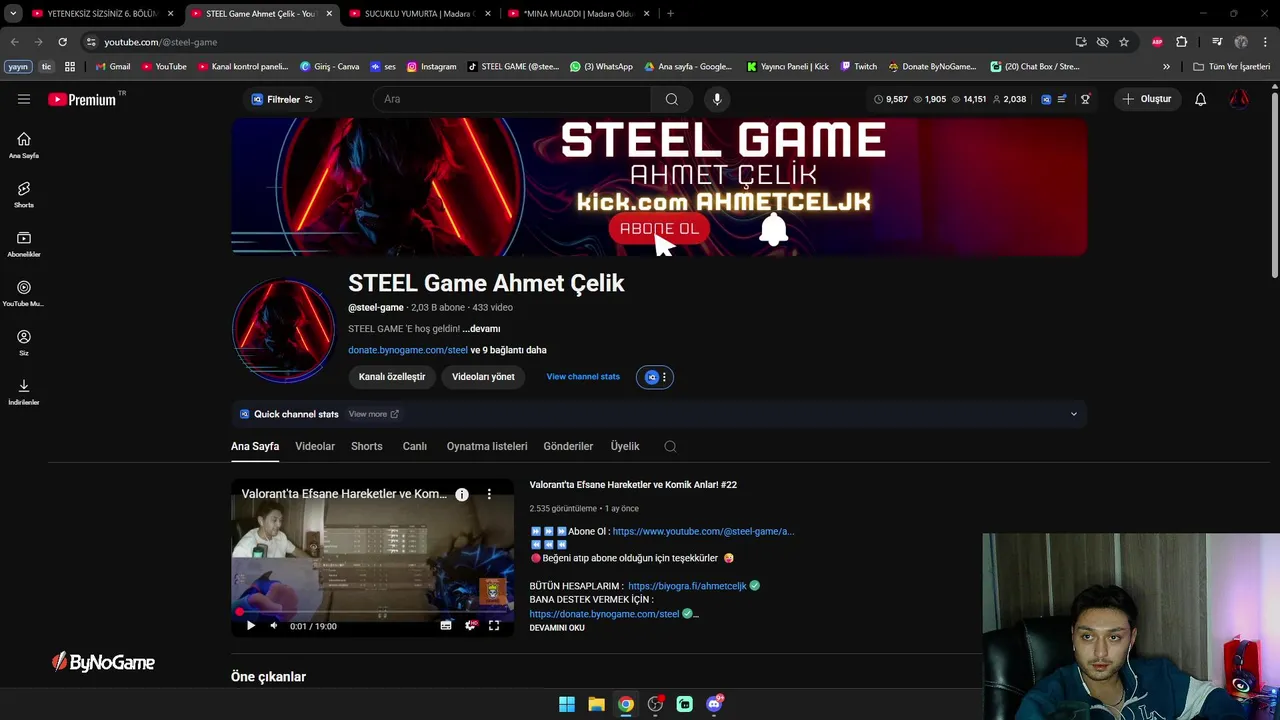This screenshot has height=720, width=1280.
Task: Start voice search with the microphone
Action: (x=717, y=99)
